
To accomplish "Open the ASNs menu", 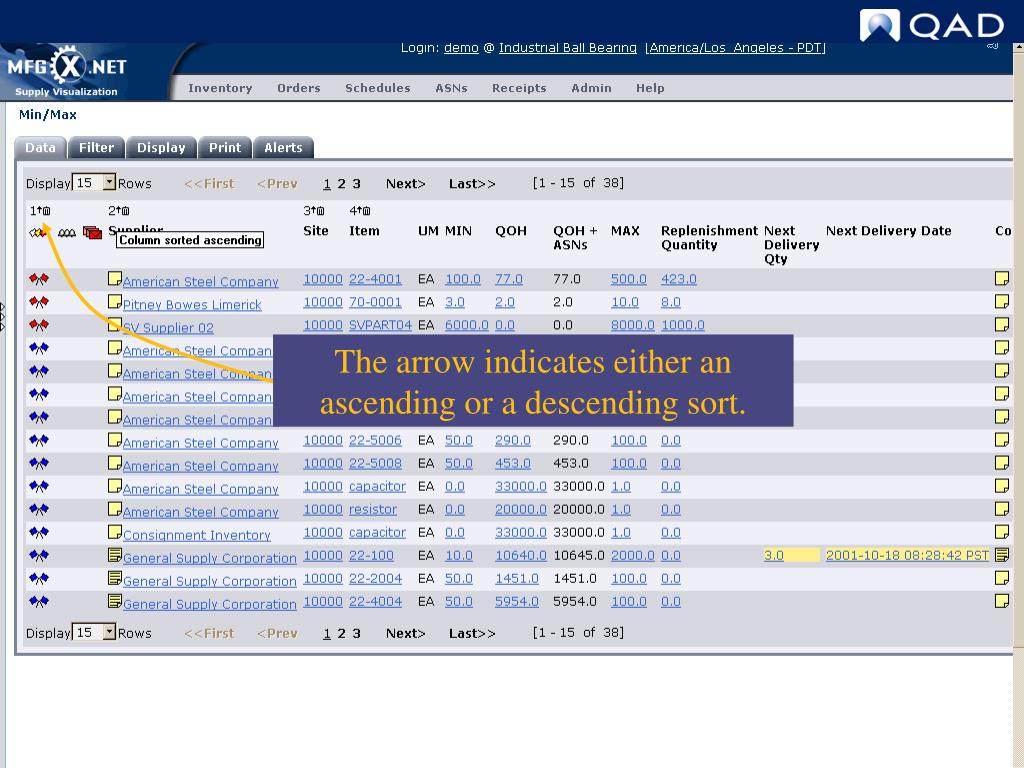I will [x=451, y=88].
